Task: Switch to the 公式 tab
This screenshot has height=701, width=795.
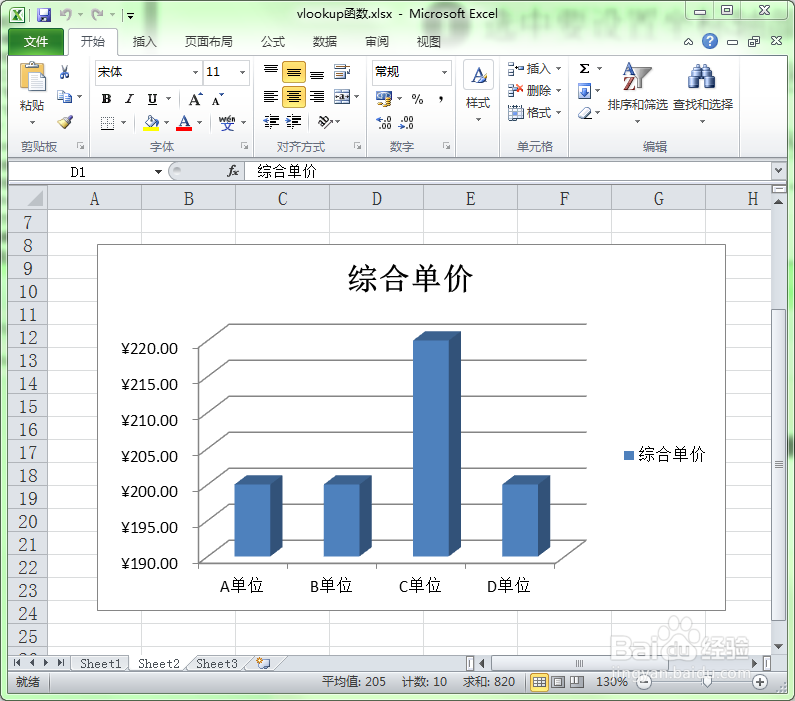Action: click(x=273, y=42)
